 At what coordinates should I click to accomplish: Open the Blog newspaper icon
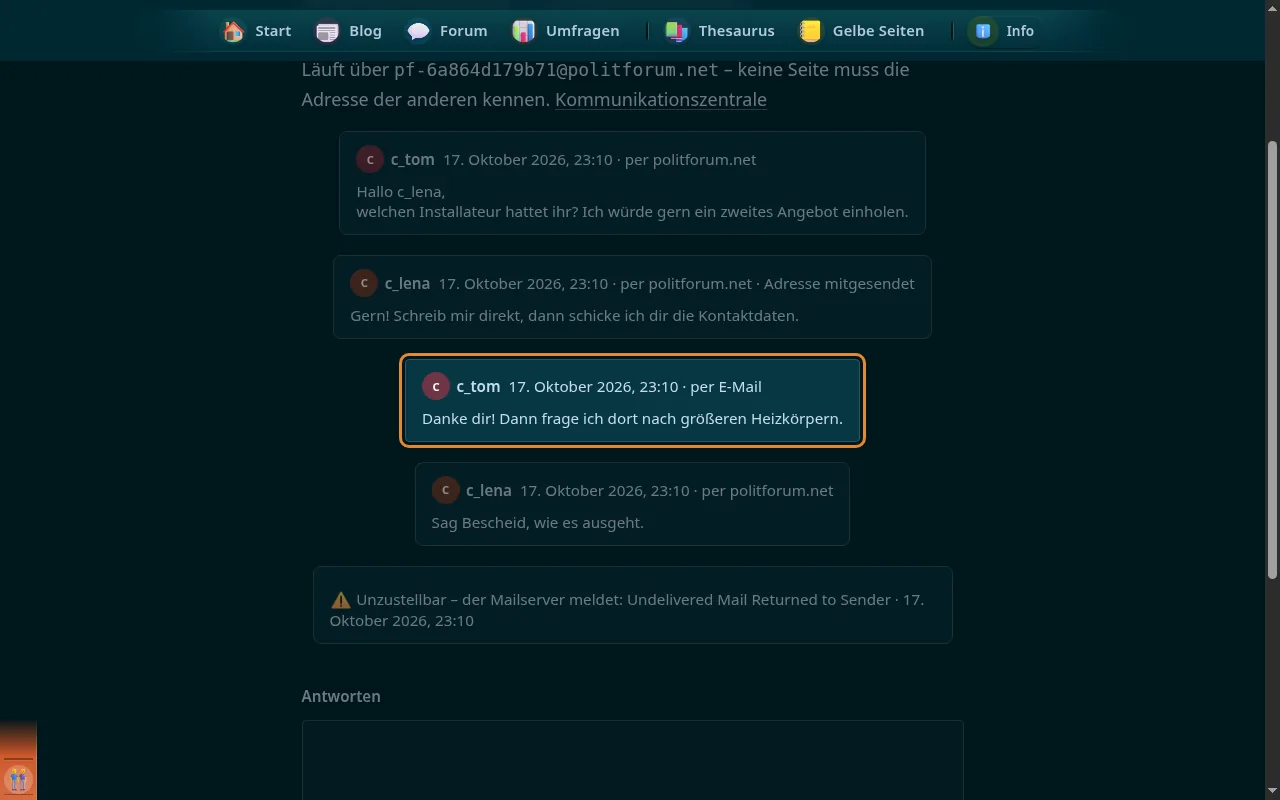point(327,31)
